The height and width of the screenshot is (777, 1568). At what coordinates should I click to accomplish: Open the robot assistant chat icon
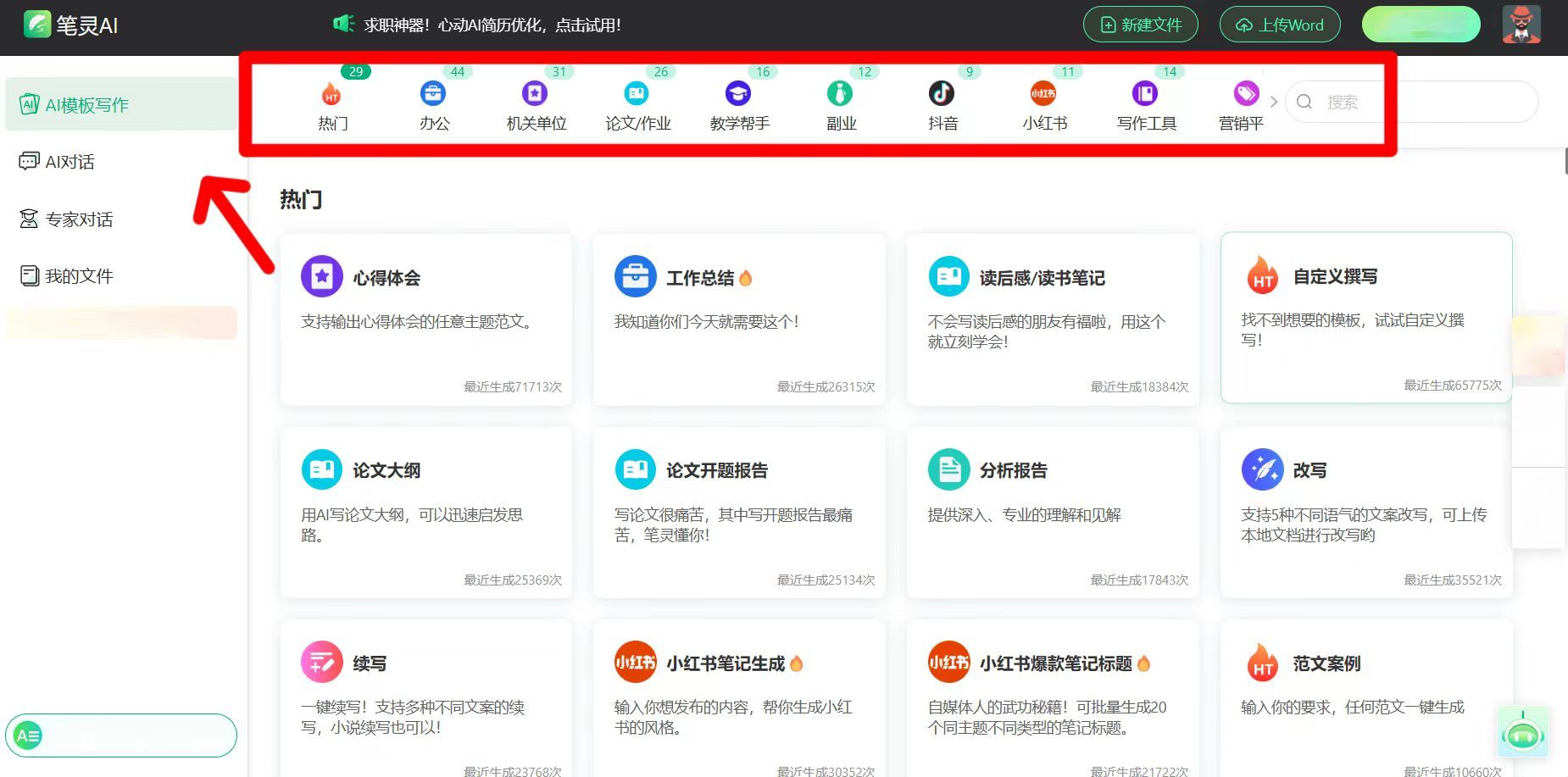coord(1523,733)
